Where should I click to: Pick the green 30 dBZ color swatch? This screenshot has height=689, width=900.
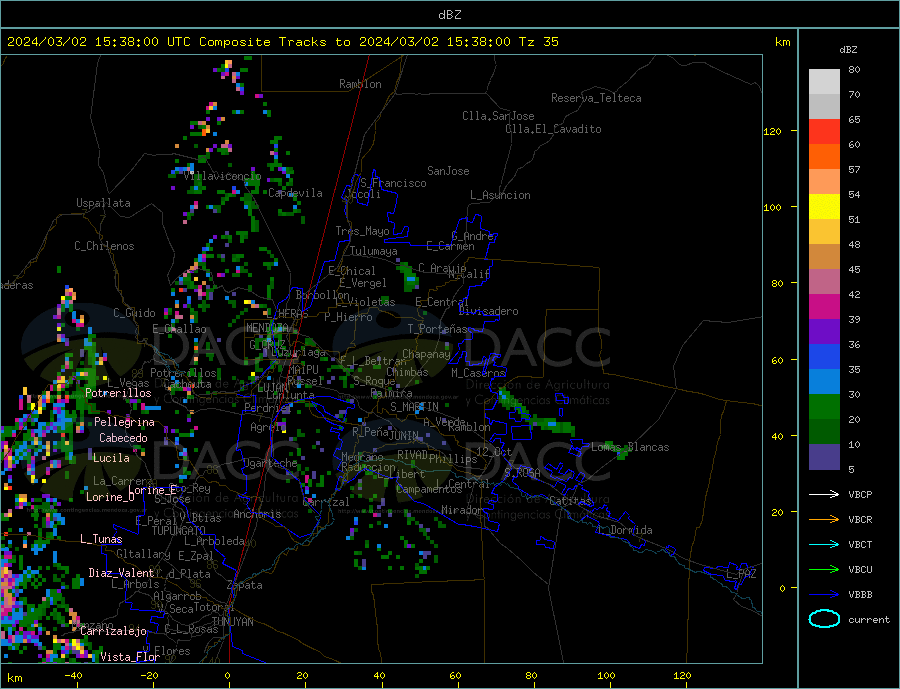click(824, 407)
